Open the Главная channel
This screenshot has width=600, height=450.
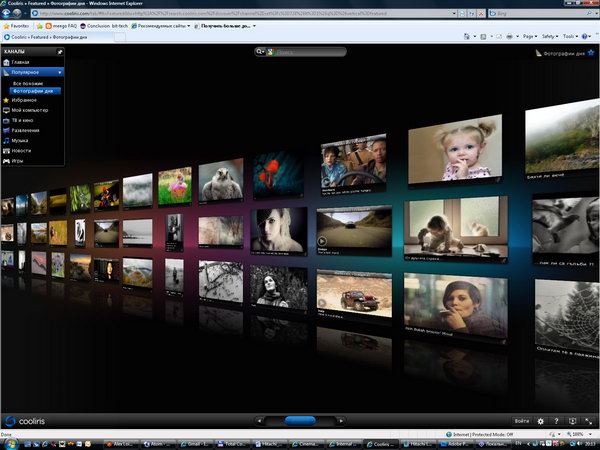[x=21, y=62]
